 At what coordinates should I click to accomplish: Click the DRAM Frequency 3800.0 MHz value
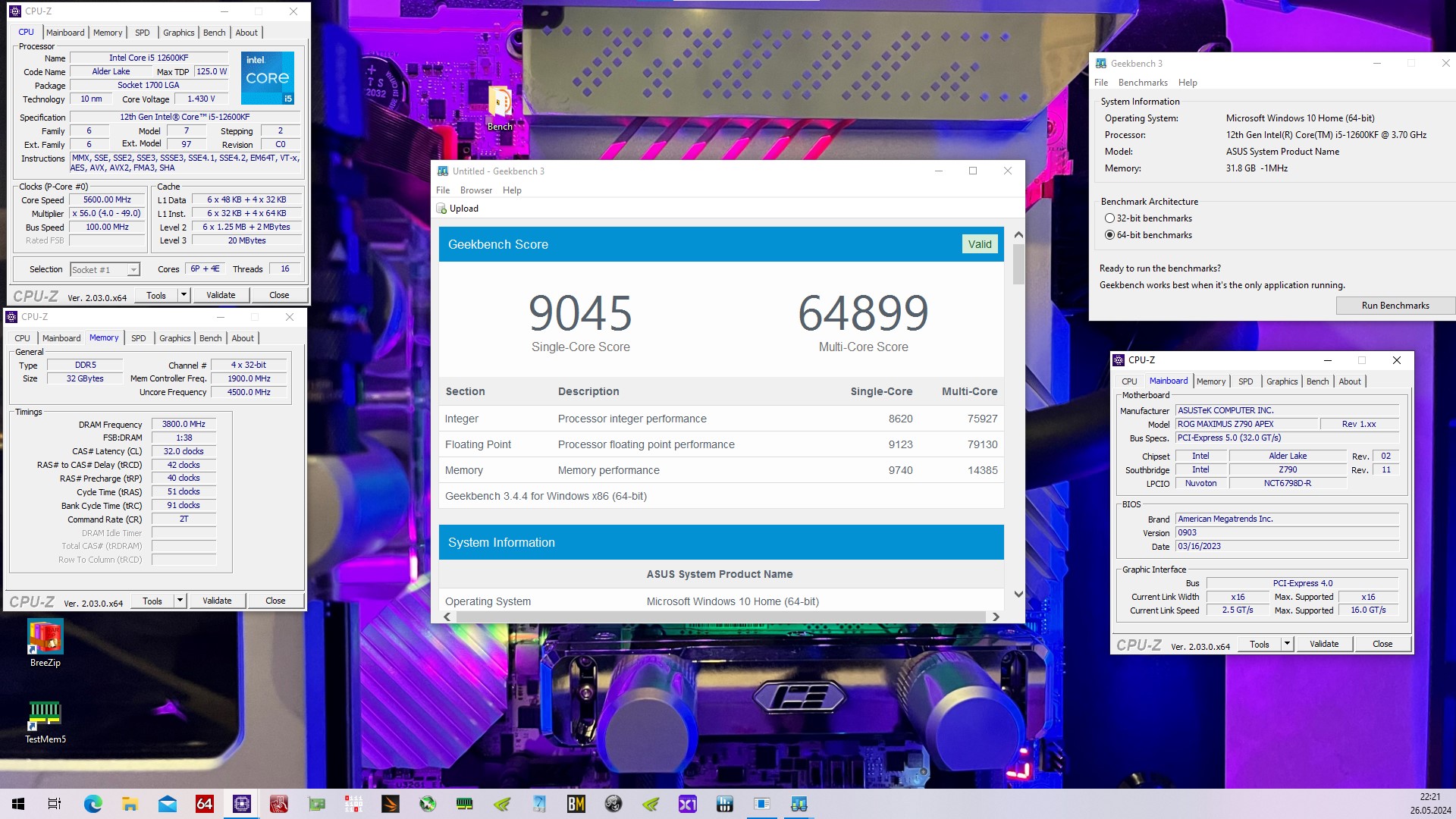click(184, 425)
